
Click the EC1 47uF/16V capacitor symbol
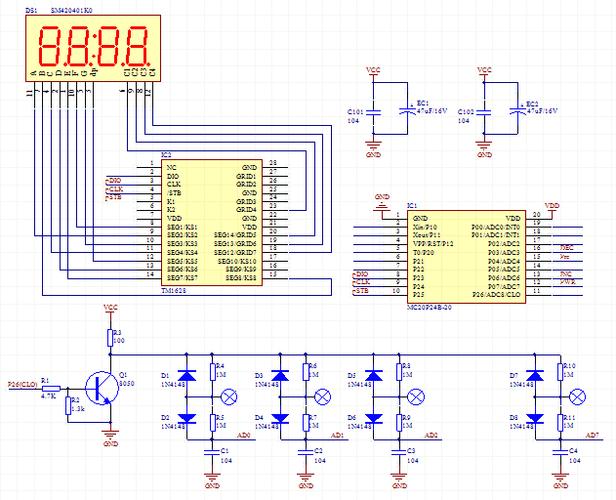(x=408, y=112)
